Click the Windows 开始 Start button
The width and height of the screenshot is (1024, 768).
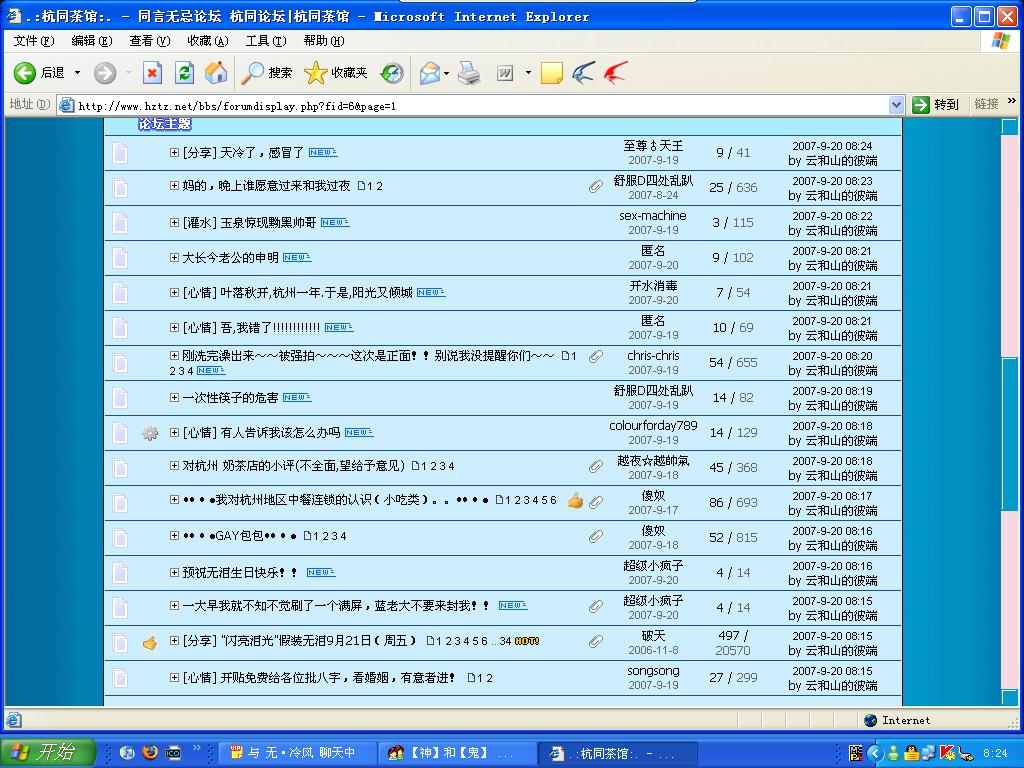pyautogui.click(x=48, y=752)
